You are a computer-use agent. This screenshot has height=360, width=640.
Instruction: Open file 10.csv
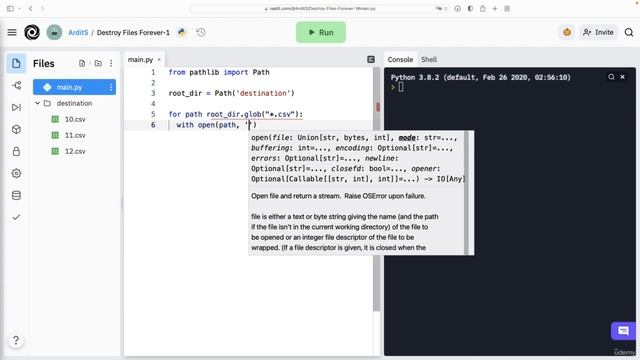coord(75,119)
